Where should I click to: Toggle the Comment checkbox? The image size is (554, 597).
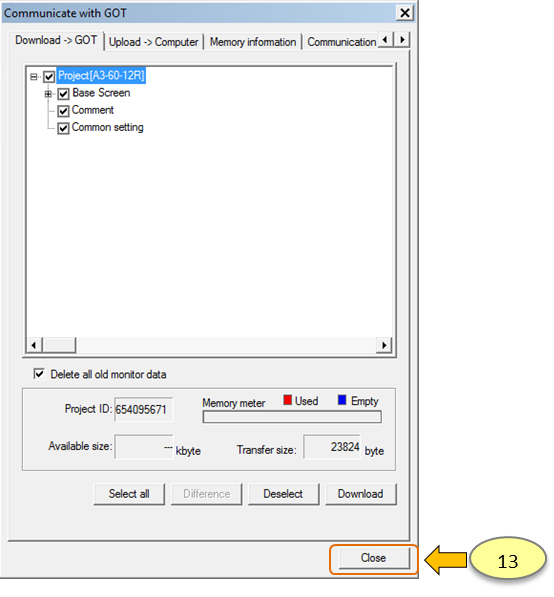point(63,111)
